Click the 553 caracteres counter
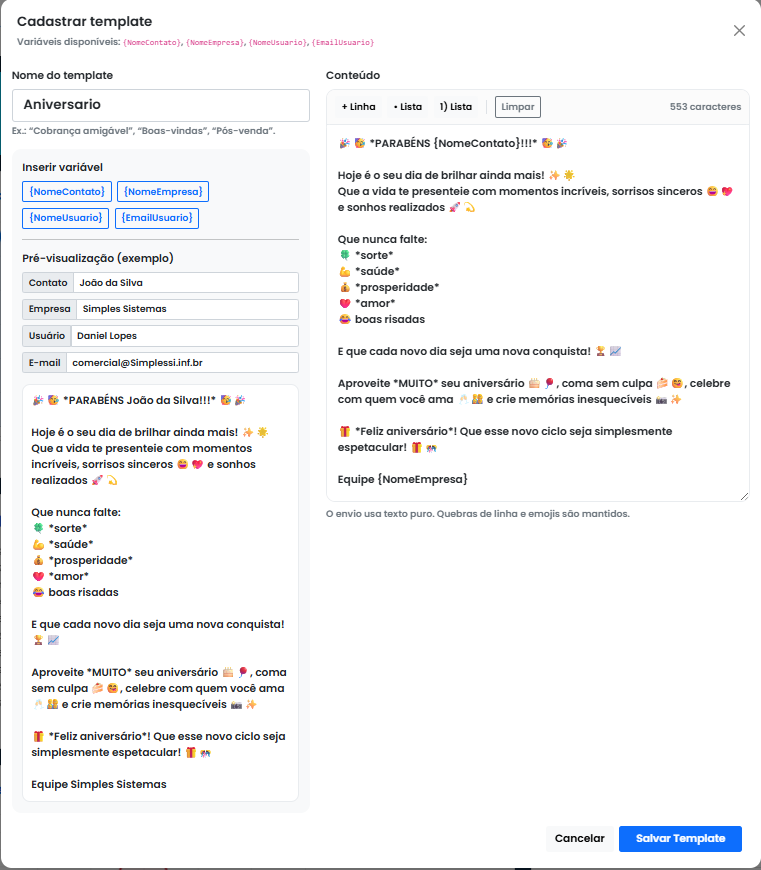 [705, 107]
